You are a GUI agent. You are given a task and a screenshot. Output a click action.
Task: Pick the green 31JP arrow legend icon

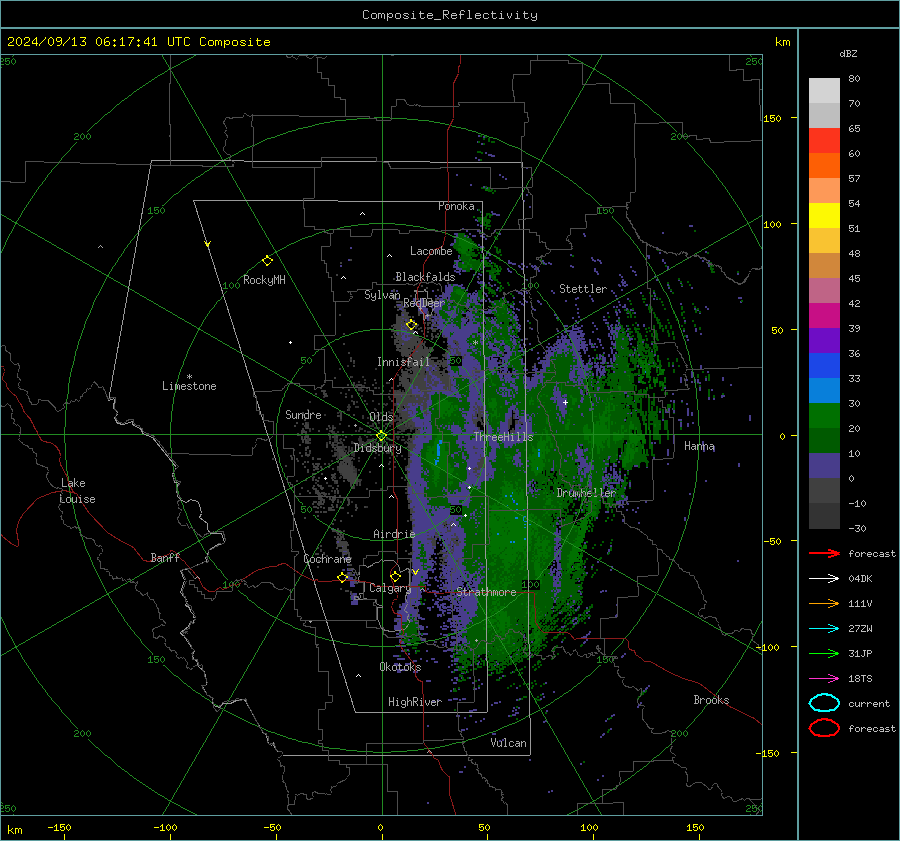[x=824, y=653]
